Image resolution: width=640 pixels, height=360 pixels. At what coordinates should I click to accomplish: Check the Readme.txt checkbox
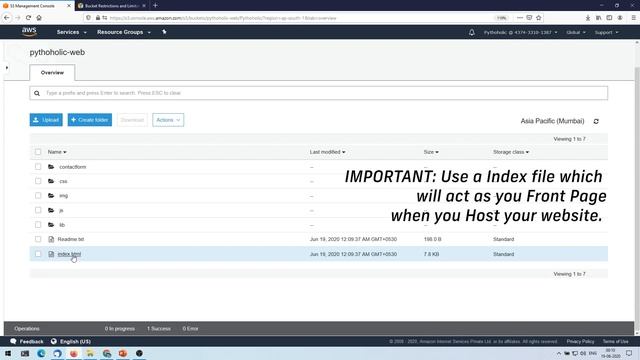pos(38,239)
